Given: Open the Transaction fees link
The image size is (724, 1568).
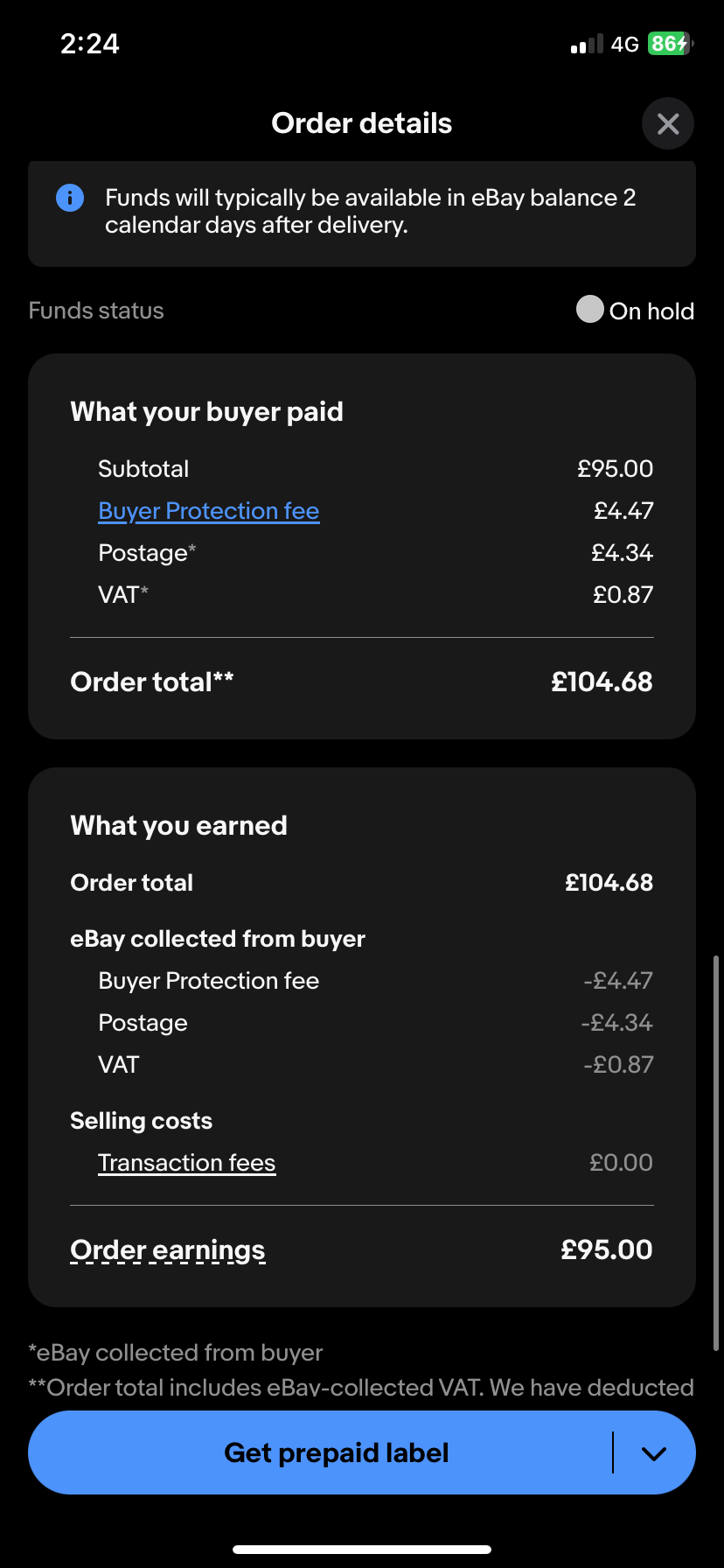Looking at the screenshot, I should tap(186, 1163).
